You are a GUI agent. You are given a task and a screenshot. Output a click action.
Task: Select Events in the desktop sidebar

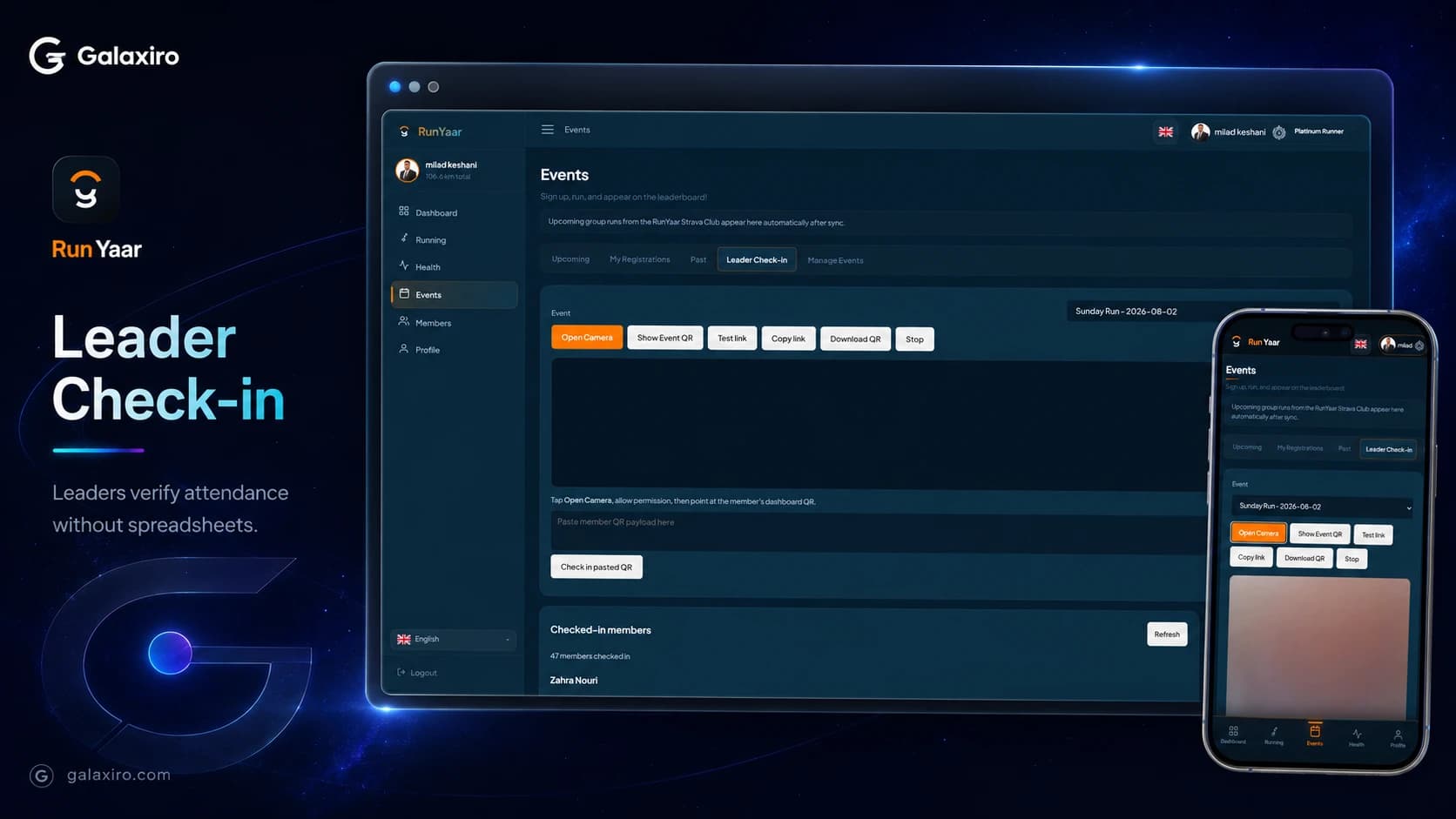[x=453, y=294]
